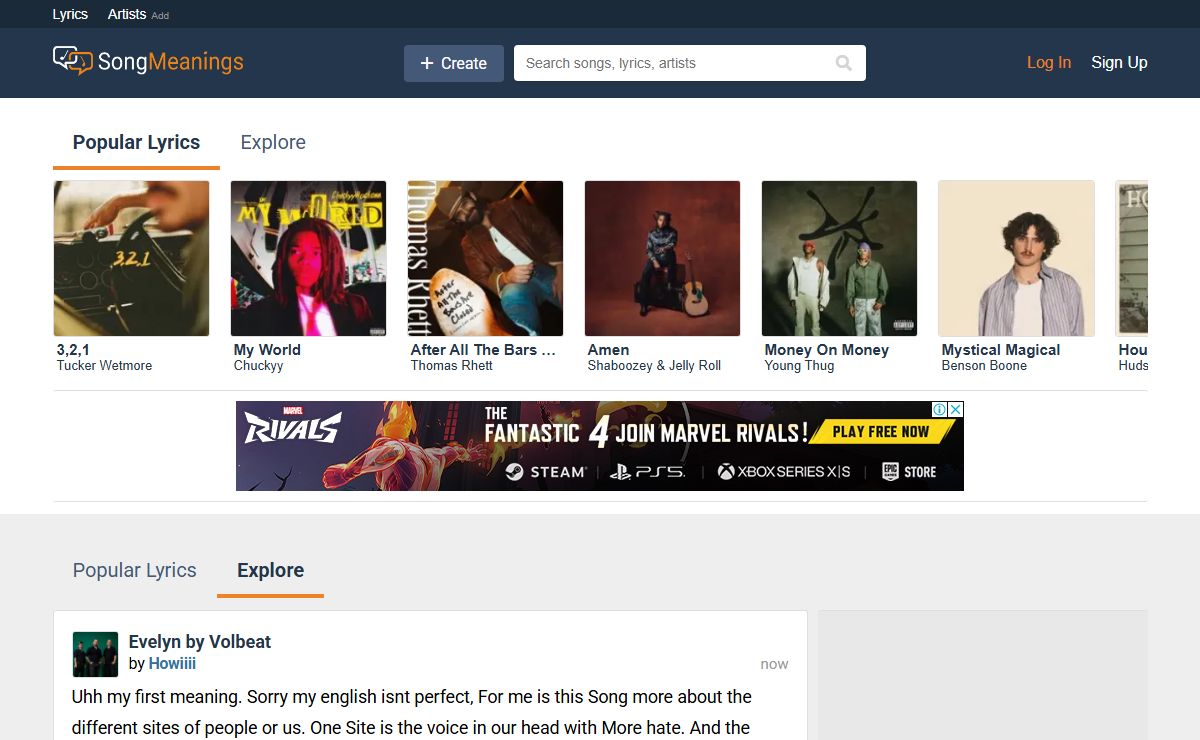The image size is (1200, 740).
Task: Click the ad info icon on the Marvel Rivals banner
Action: (940, 409)
